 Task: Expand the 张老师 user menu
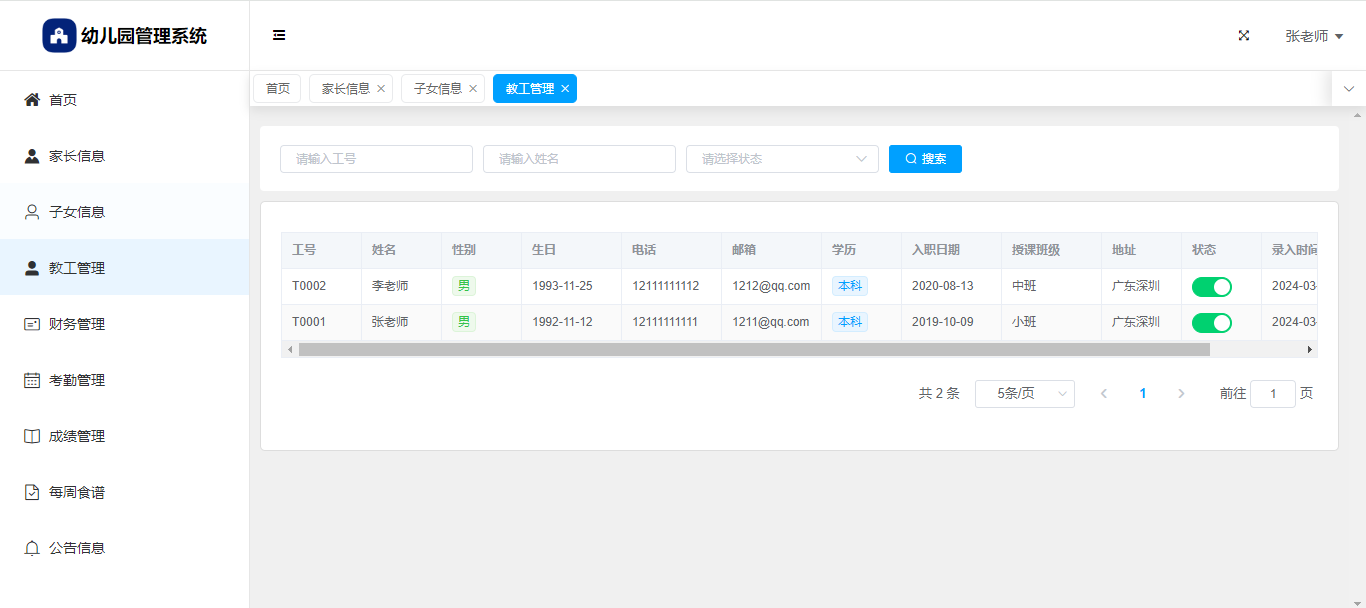[1313, 36]
